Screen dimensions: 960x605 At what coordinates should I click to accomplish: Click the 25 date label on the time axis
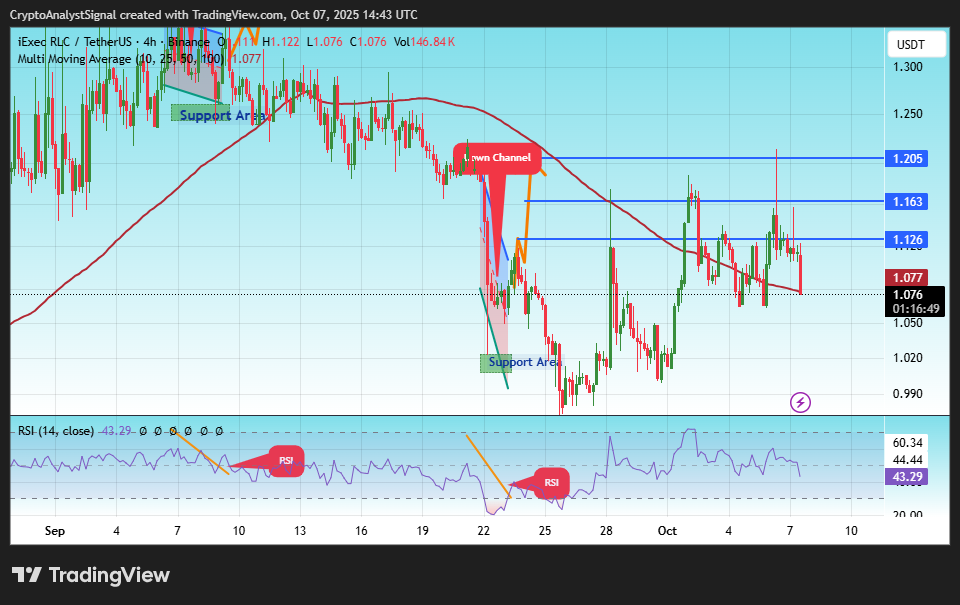click(x=545, y=531)
